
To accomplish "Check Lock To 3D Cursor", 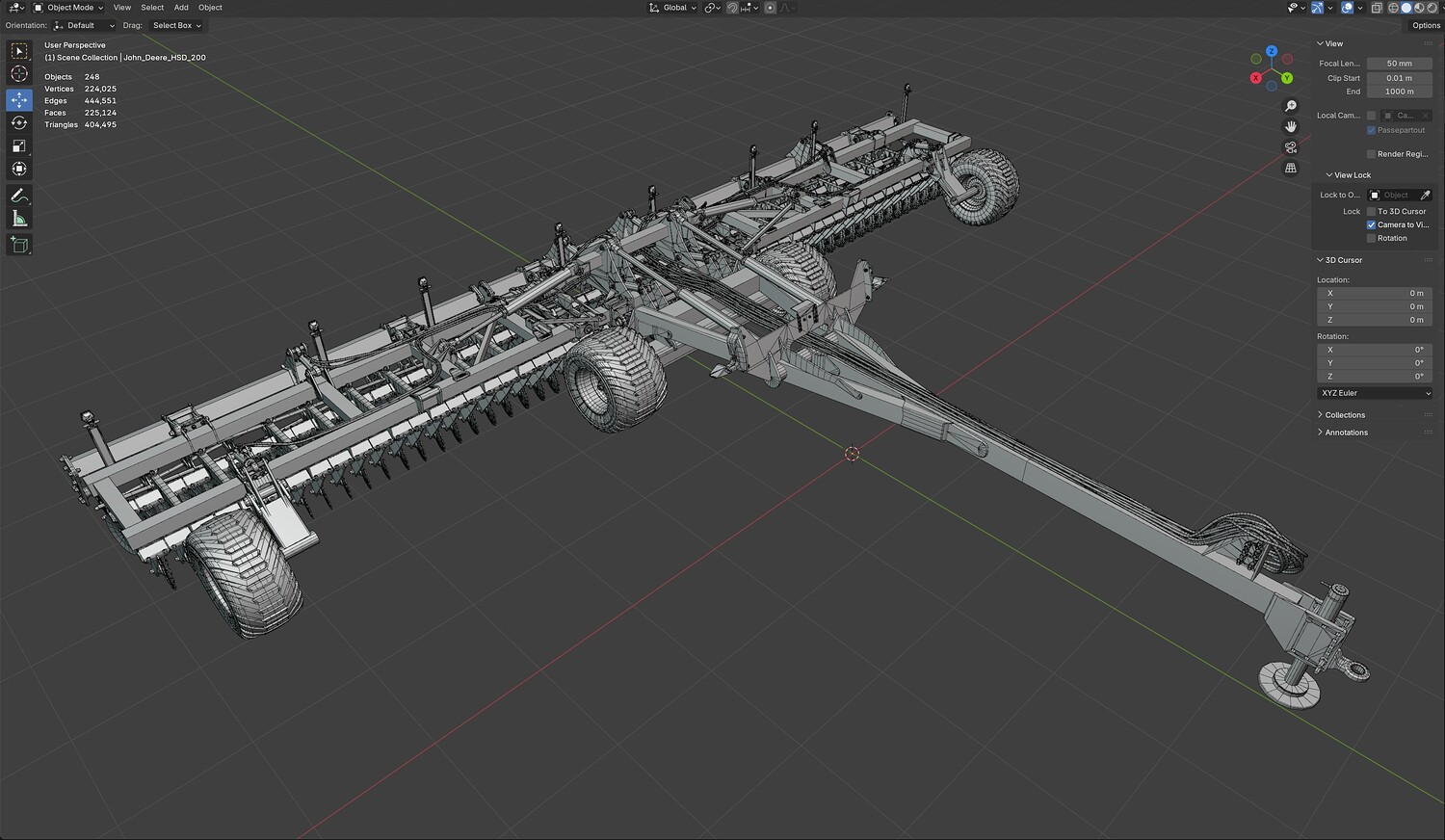I will [1371, 212].
